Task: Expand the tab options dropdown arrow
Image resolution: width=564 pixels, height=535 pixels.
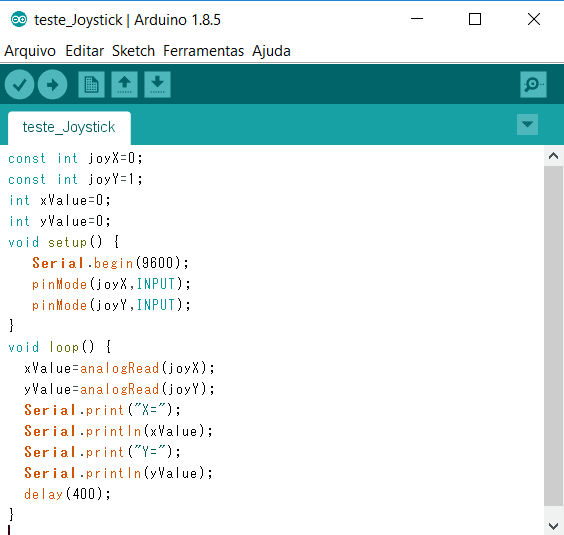Action: click(527, 124)
